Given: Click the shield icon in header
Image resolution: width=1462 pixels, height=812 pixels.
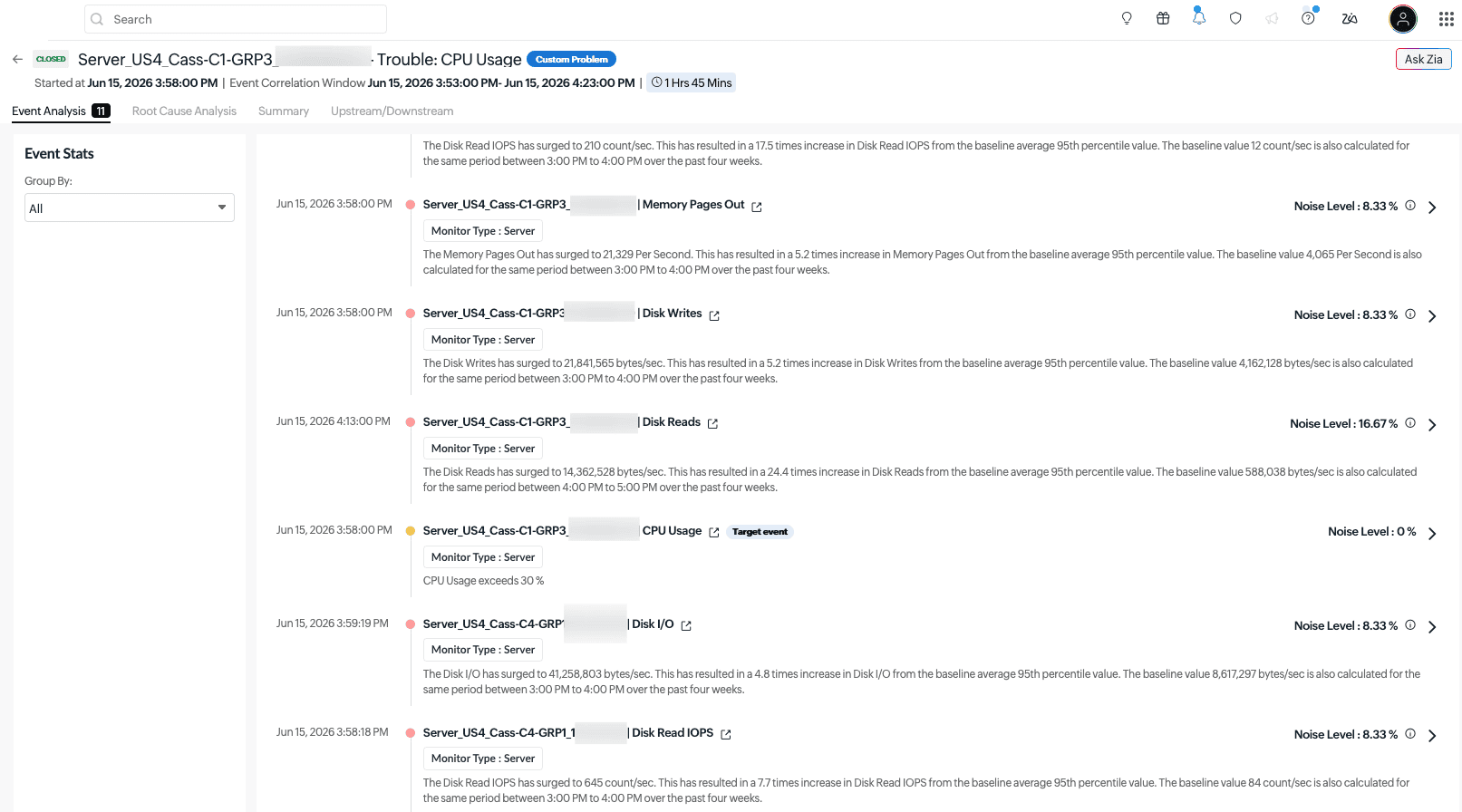Looking at the screenshot, I should [1235, 19].
